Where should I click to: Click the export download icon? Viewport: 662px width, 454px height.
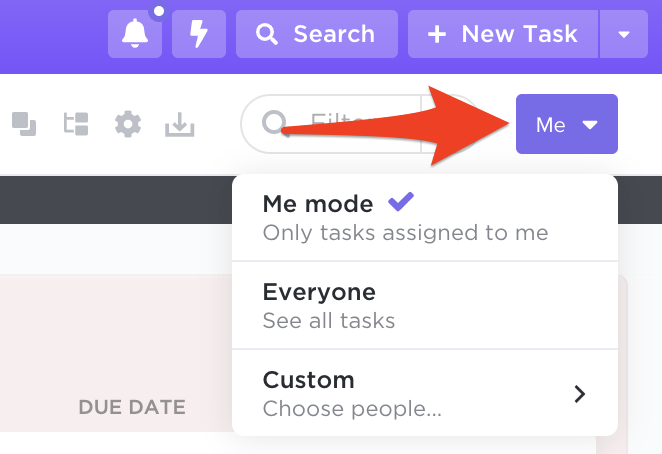click(x=180, y=124)
